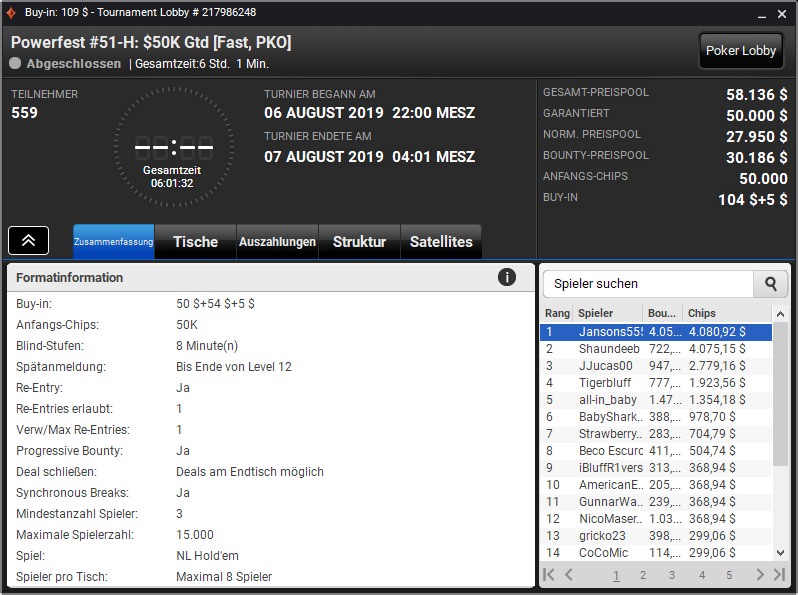Select player row NicoMaser

(x=656, y=519)
